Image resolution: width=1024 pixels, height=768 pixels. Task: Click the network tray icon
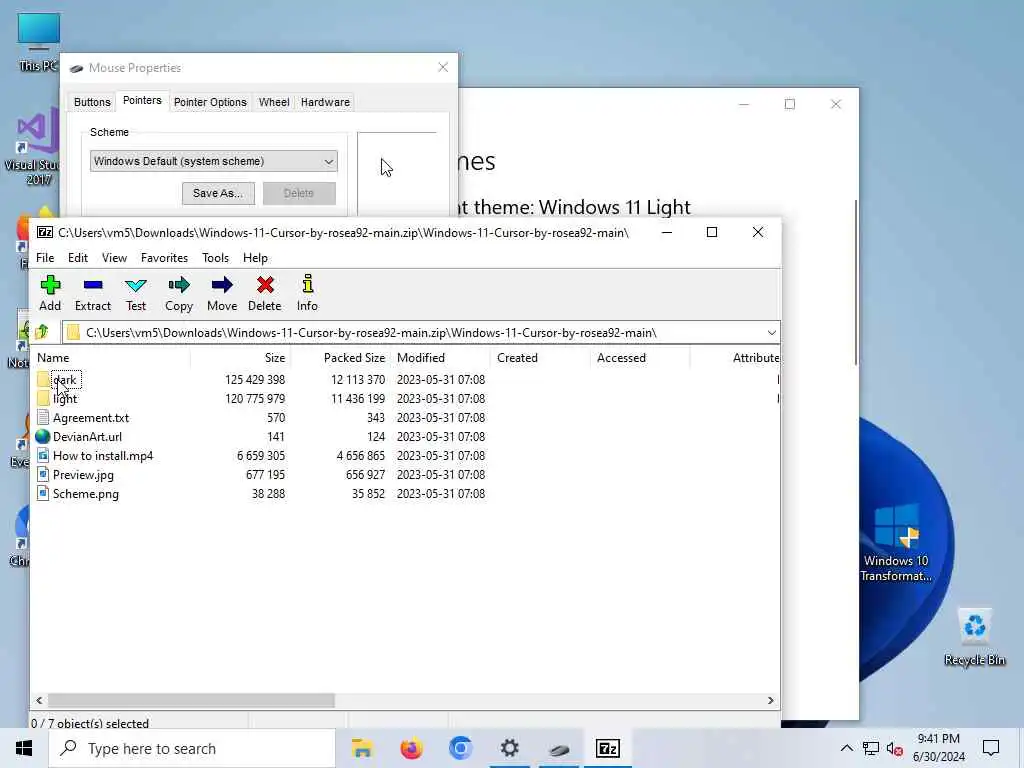871,748
